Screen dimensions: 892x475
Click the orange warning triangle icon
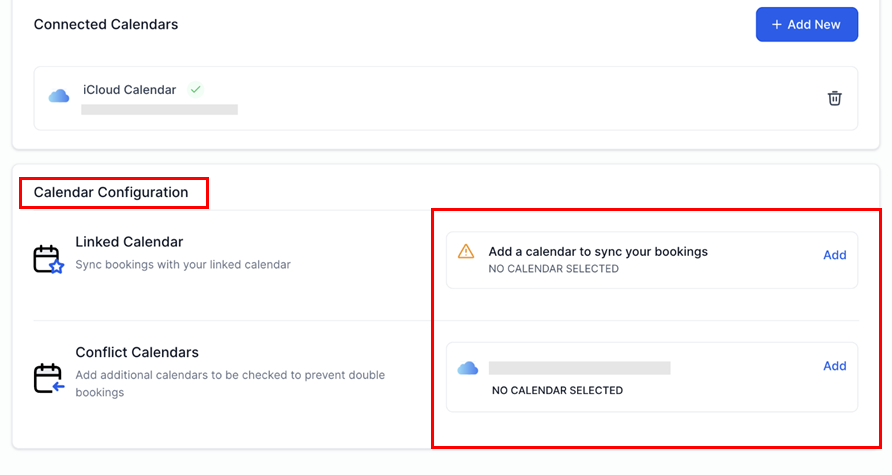[x=466, y=252]
